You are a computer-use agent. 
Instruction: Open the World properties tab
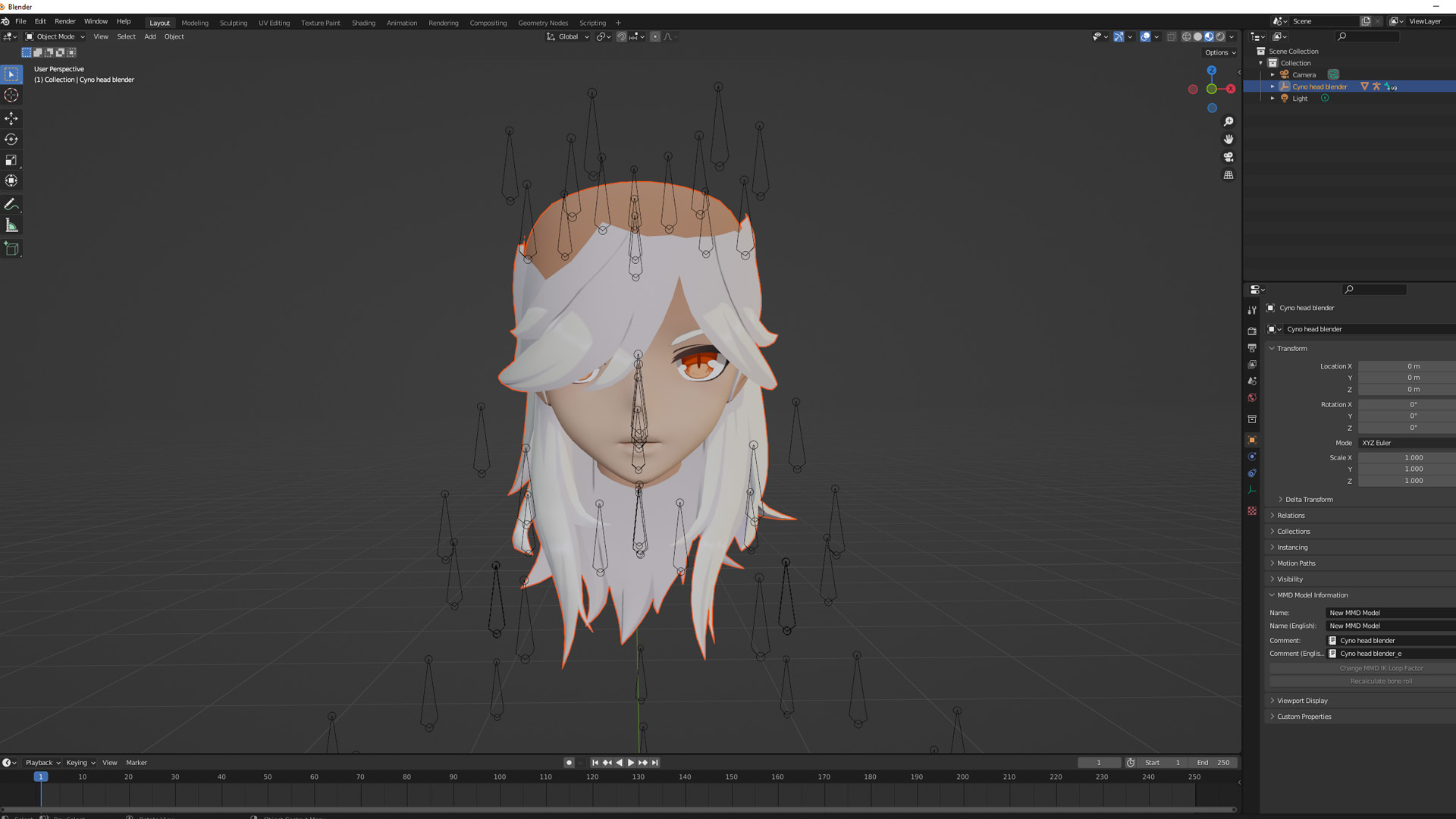[x=1252, y=397]
